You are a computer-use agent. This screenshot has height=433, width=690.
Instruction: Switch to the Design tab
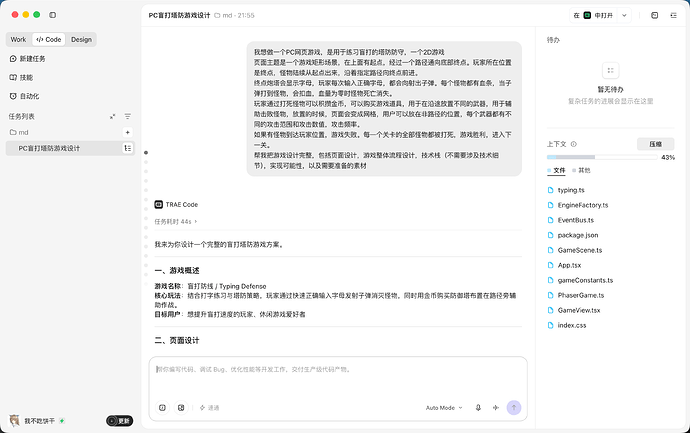coord(81,40)
